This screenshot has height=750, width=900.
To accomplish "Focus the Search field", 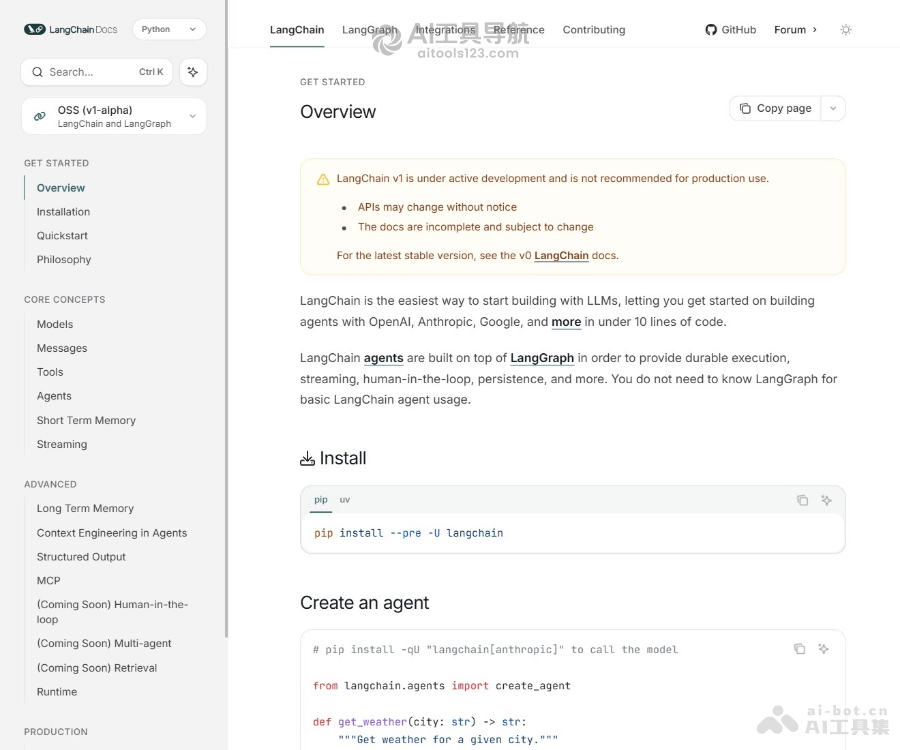I will pyautogui.click(x=96, y=72).
